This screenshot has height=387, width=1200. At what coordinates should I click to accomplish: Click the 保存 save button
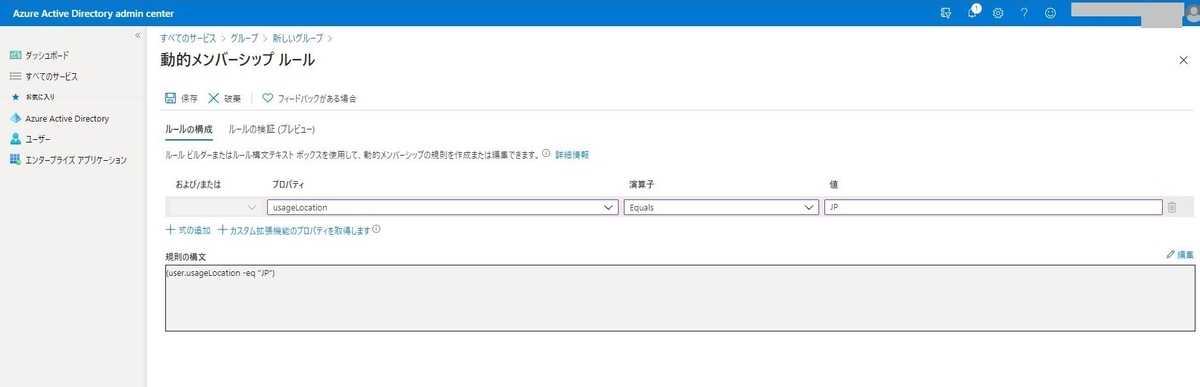pyautogui.click(x=181, y=98)
